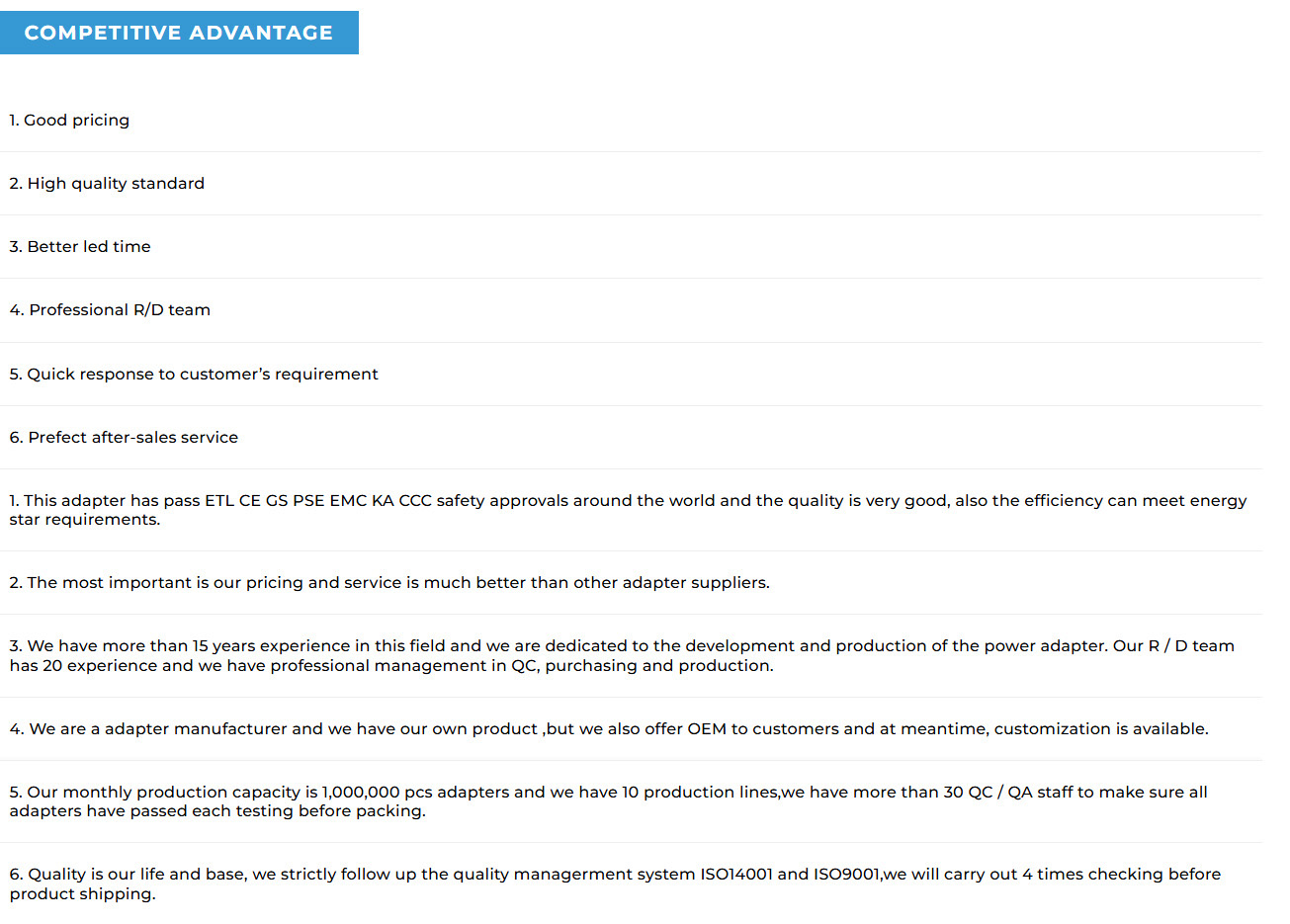
Task: Select the "product shipping." final line
Action: tap(82, 894)
